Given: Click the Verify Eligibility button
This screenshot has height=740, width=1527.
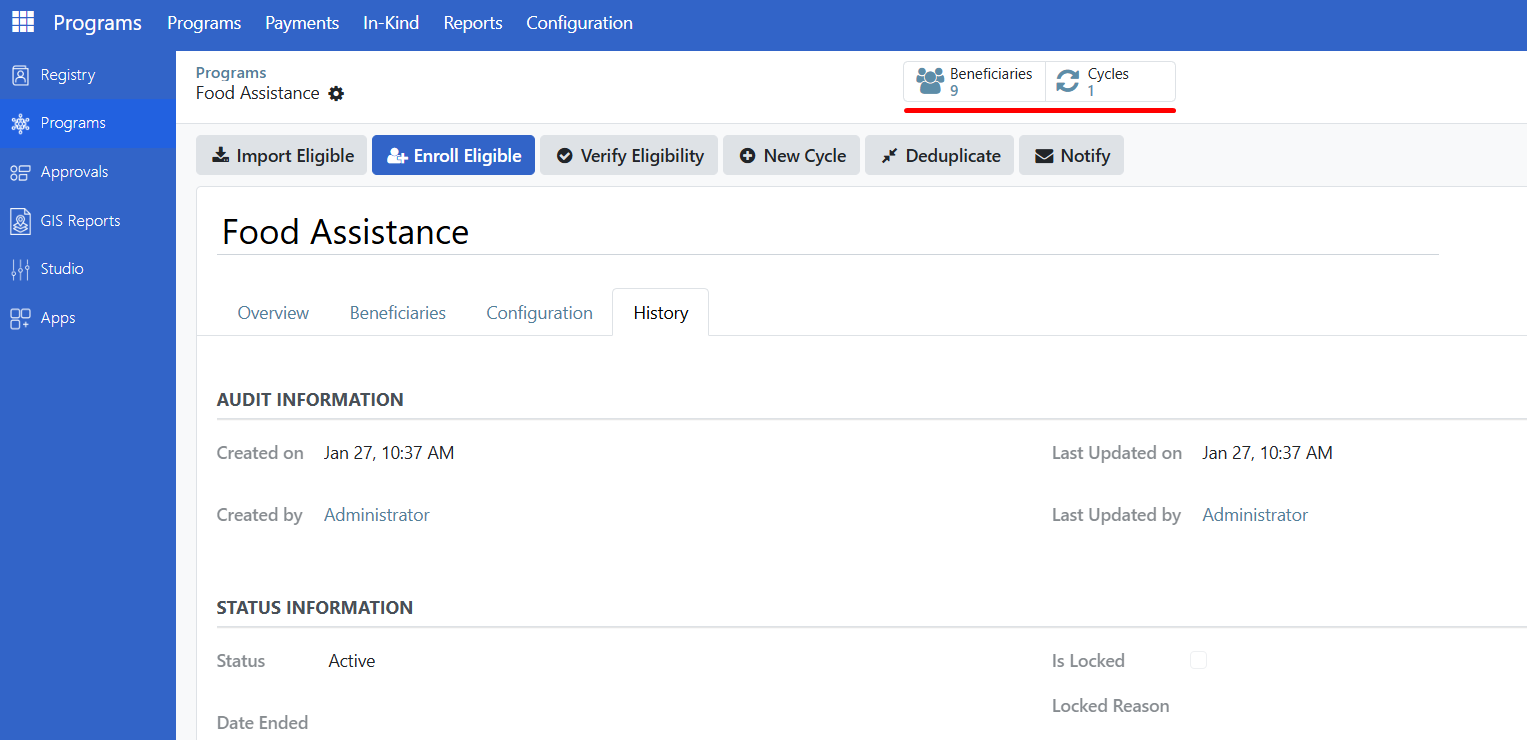Looking at the screenshot, I should [x=629, y=156].
